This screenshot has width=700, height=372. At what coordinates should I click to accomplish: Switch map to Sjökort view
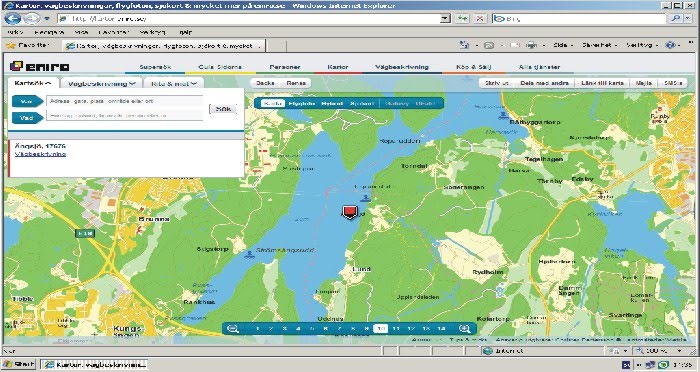[362, 104]
